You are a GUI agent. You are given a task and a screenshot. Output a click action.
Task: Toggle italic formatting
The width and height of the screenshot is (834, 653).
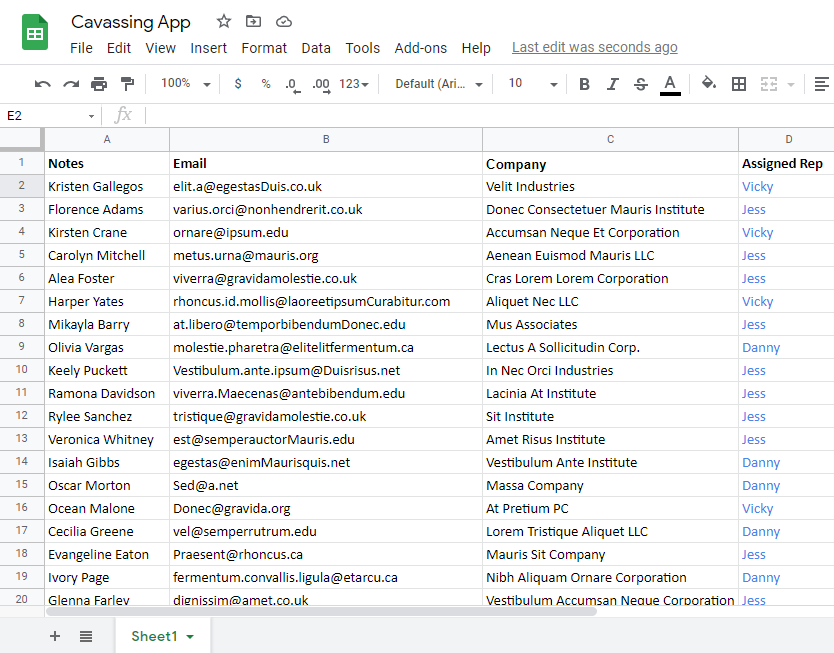pyautogui.click(x=613, y=84)
